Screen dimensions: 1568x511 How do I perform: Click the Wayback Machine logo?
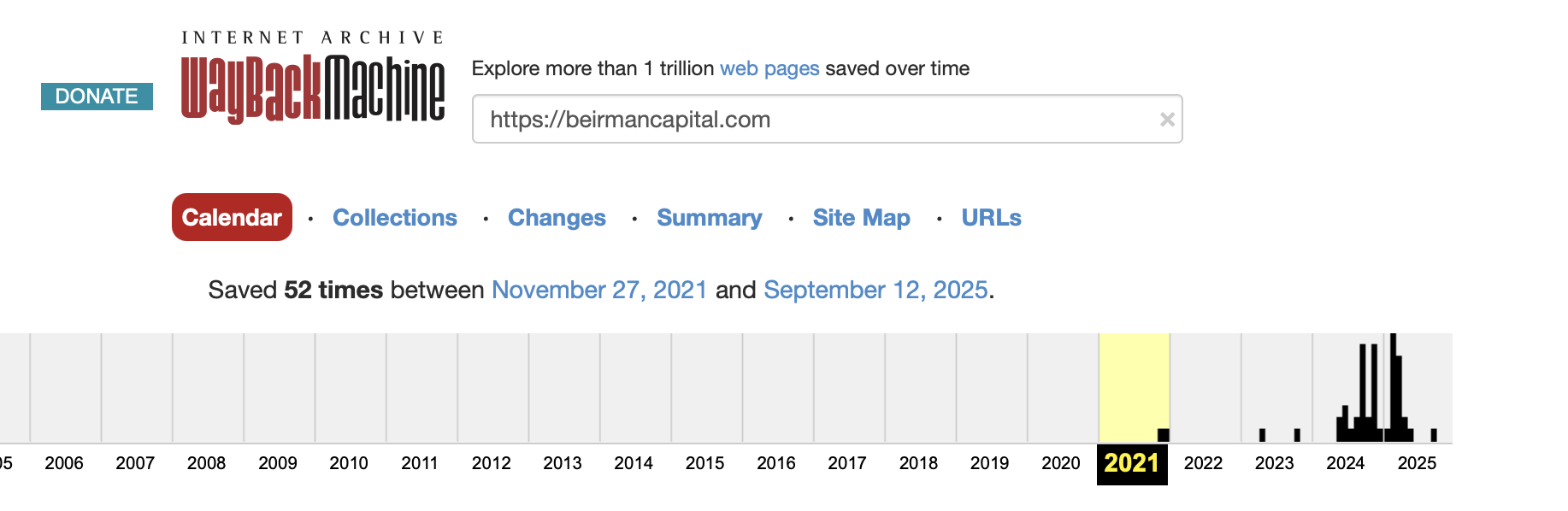tap(313, 78)
